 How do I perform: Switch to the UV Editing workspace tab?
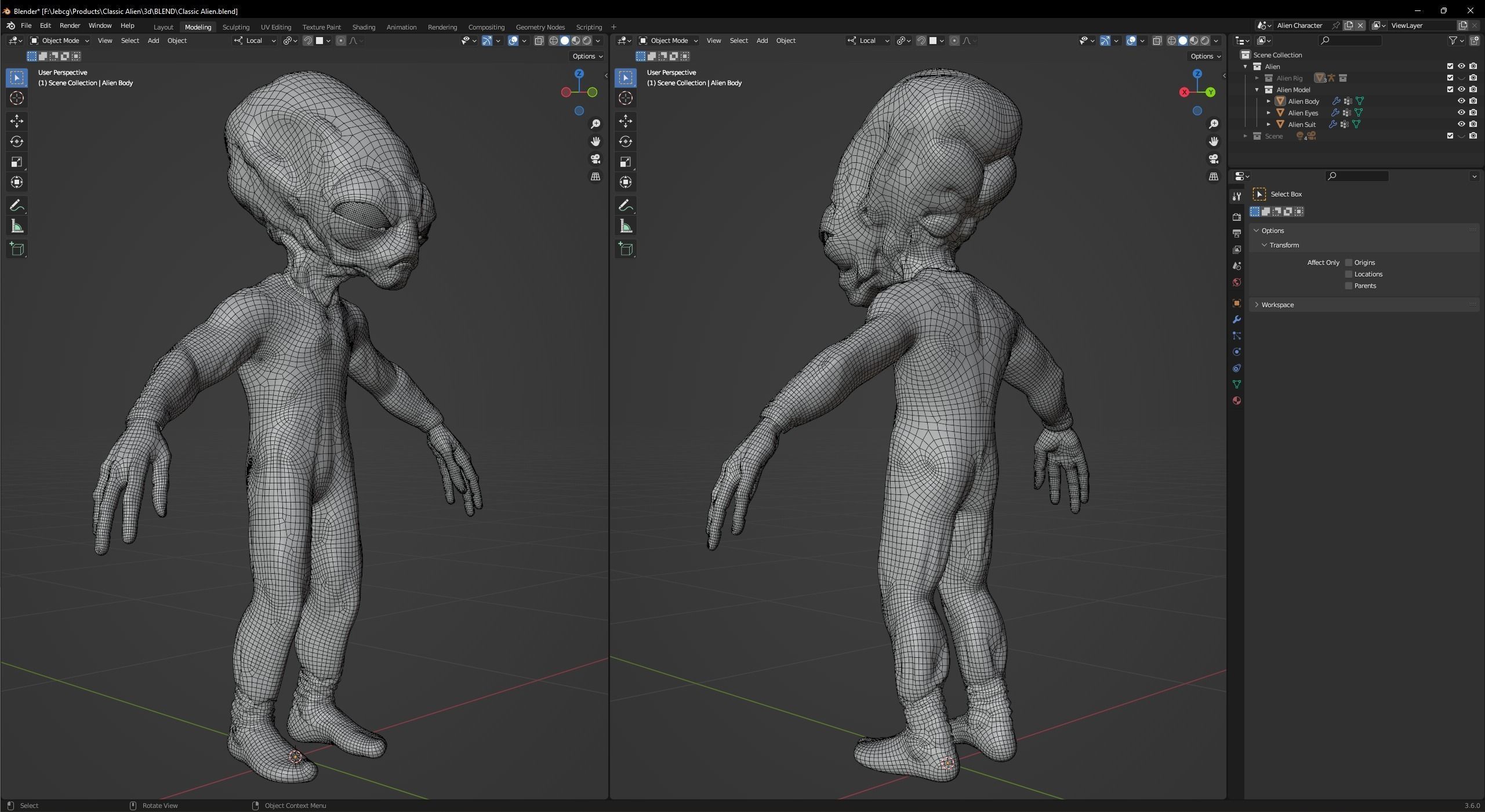tap(276, 27)
